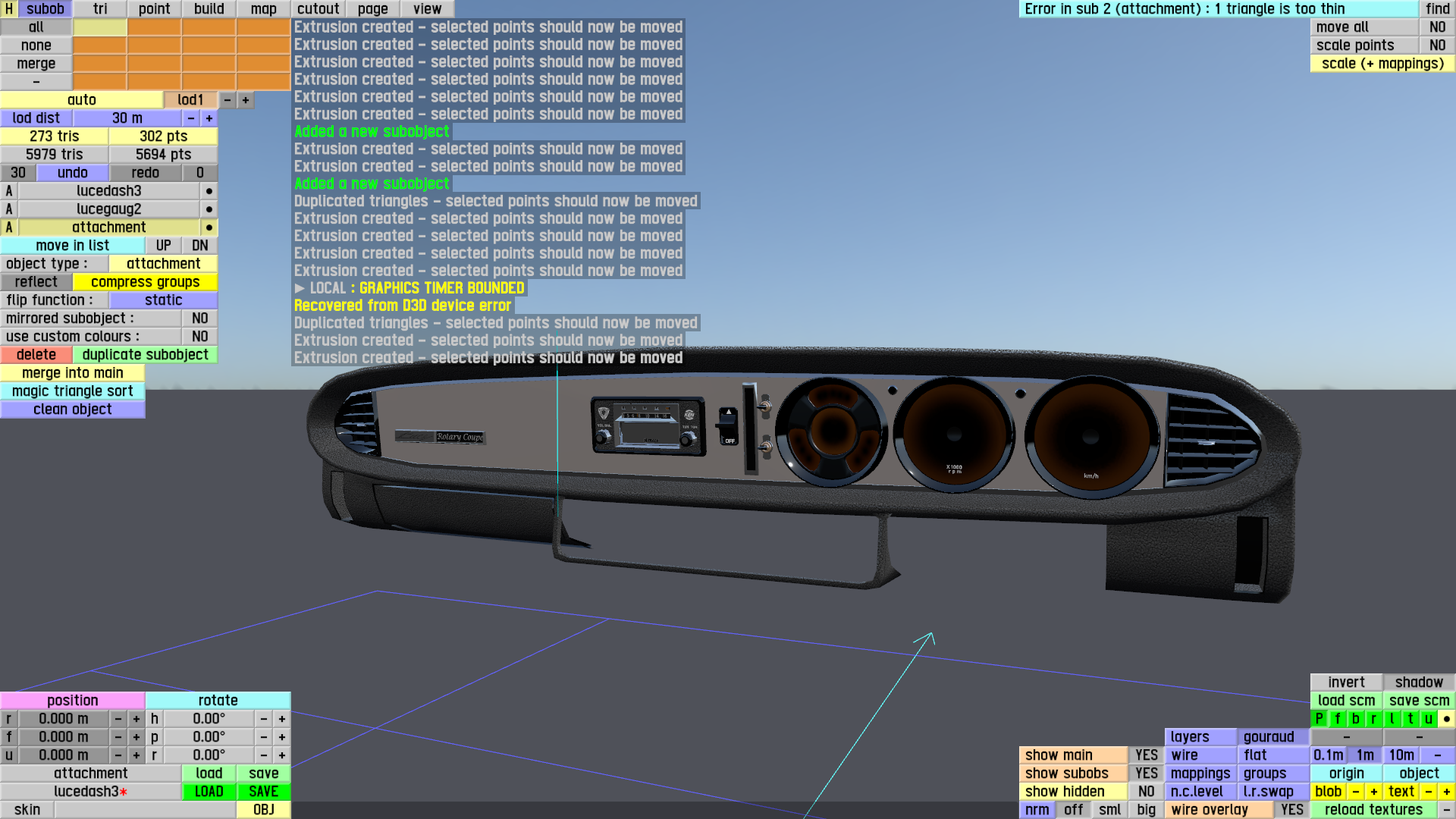Click duplicate subobject button
Image resolution: width=1456 pixels, height=819 pixels.
coord(145,355)
